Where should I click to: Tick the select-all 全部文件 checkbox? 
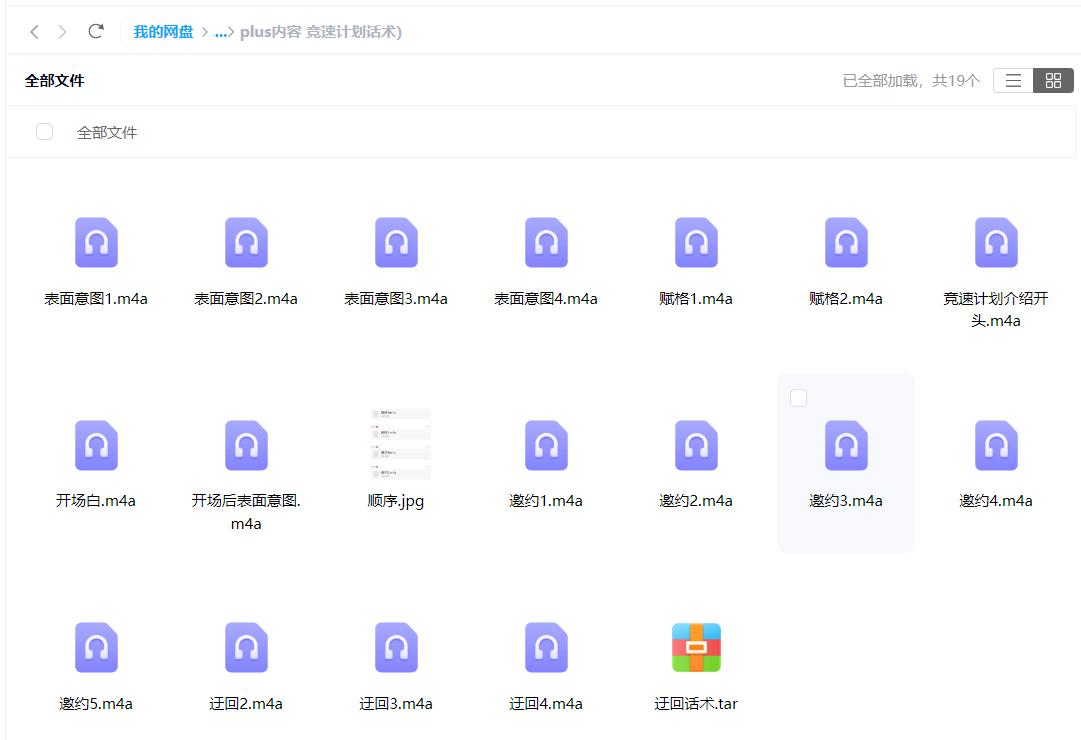pyautogui.click(x=44, y=132)
